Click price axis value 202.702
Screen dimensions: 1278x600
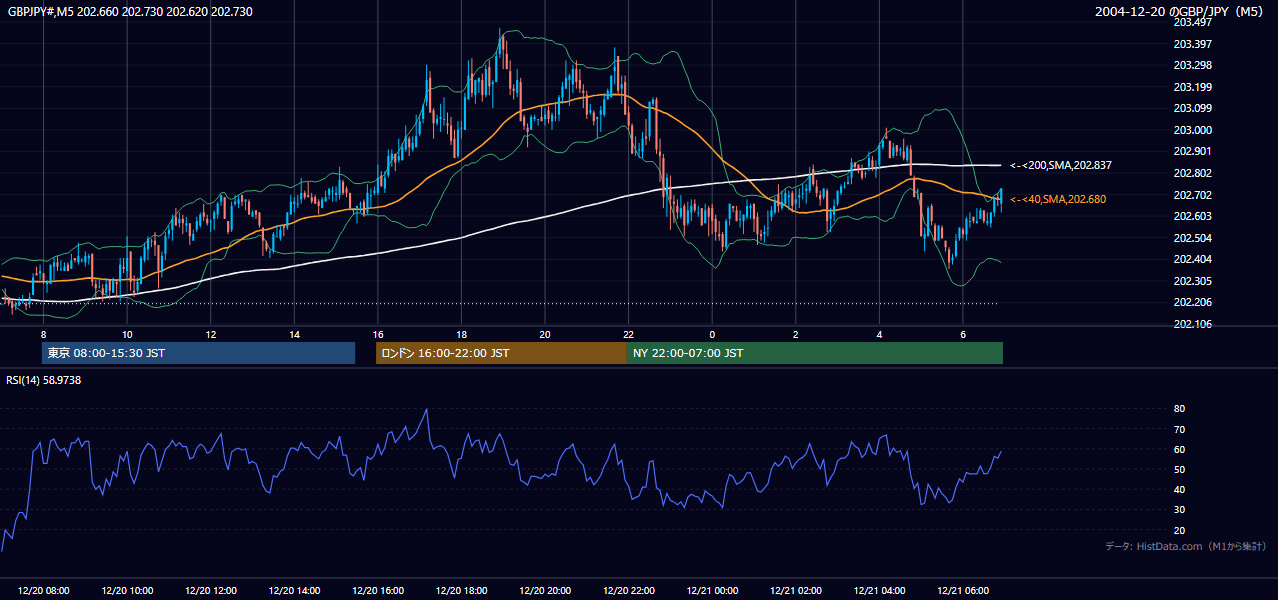tap(1192, 195)
